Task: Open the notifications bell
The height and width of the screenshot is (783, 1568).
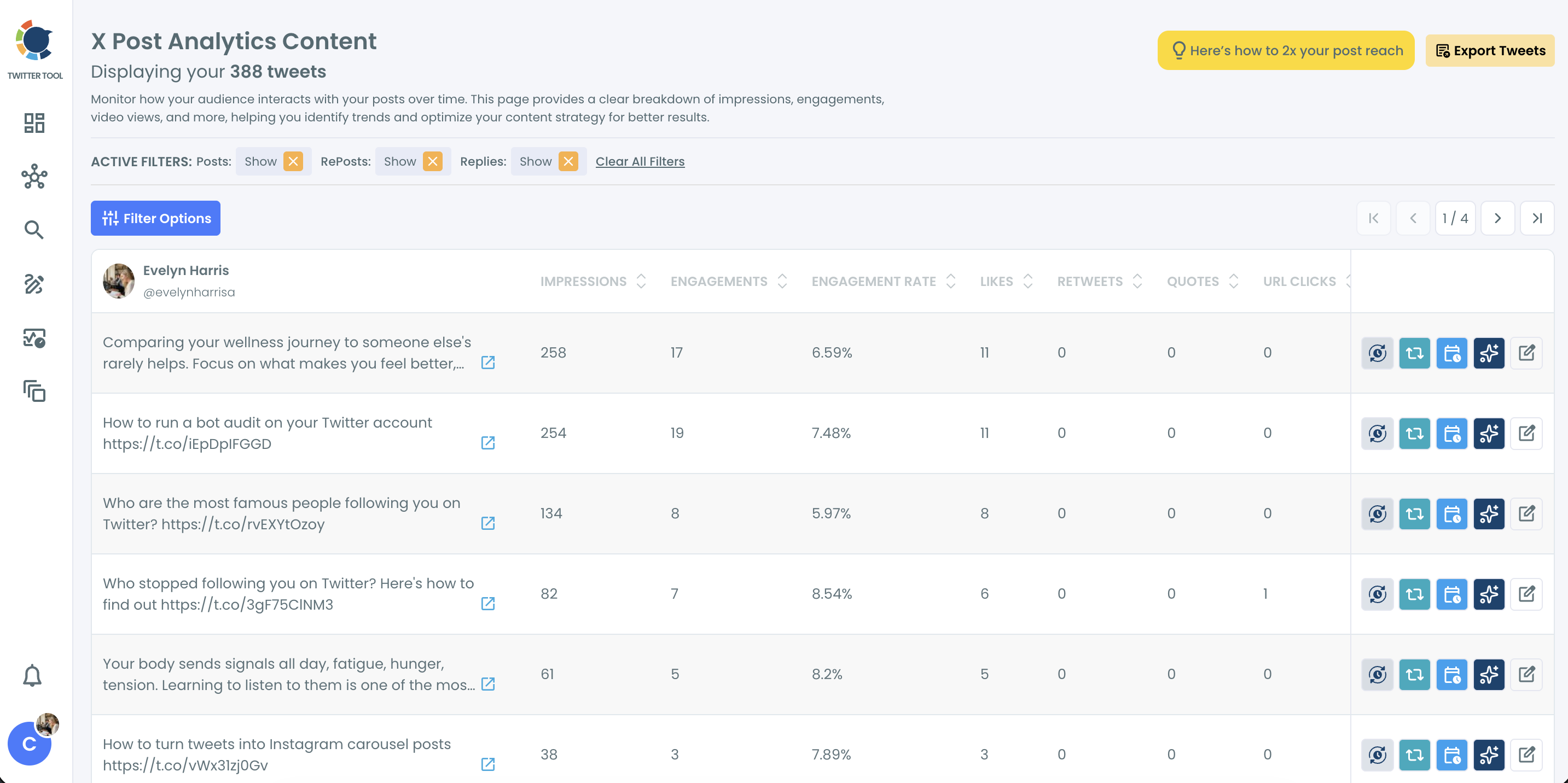Action: (x=32, y=675)
